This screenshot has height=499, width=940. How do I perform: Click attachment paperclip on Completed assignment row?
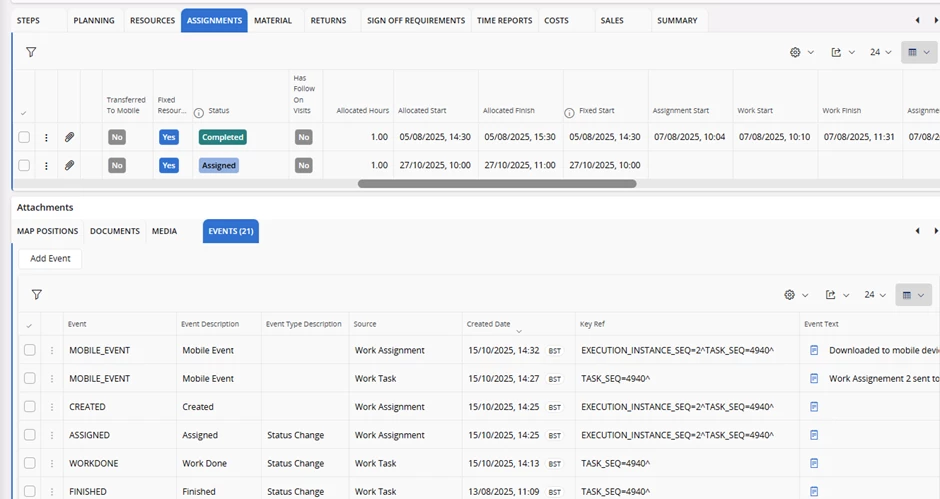coord(70,137)
